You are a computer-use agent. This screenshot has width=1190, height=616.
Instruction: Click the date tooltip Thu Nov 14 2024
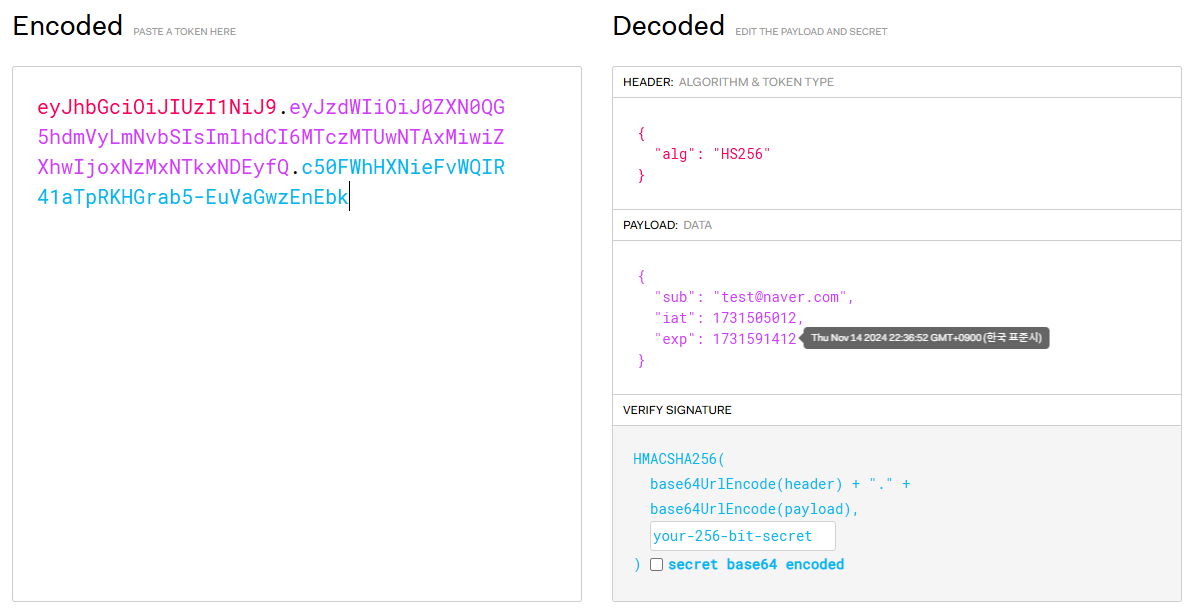[926, 338]
